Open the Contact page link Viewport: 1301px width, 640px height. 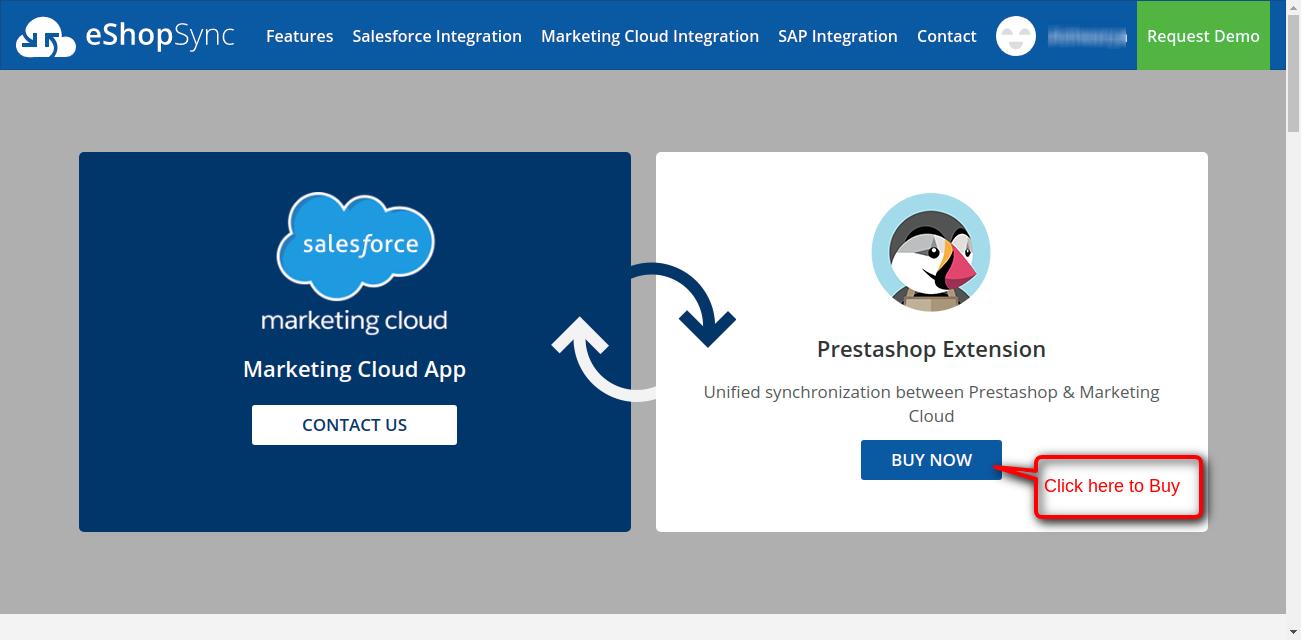tap(946, 36)
